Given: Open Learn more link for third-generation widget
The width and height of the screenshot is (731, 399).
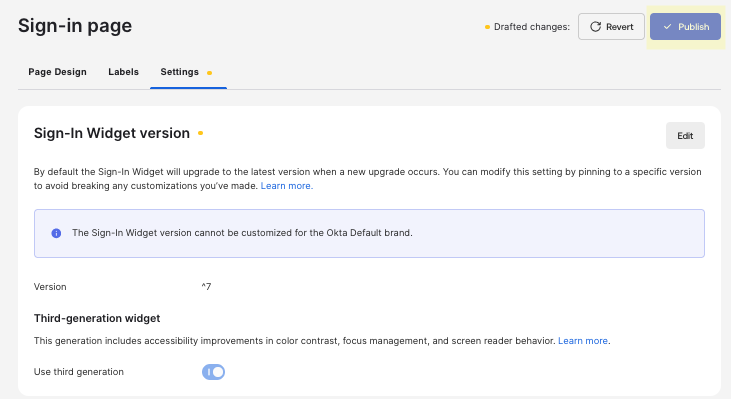Looking at the screenshot, I should 583,341.
